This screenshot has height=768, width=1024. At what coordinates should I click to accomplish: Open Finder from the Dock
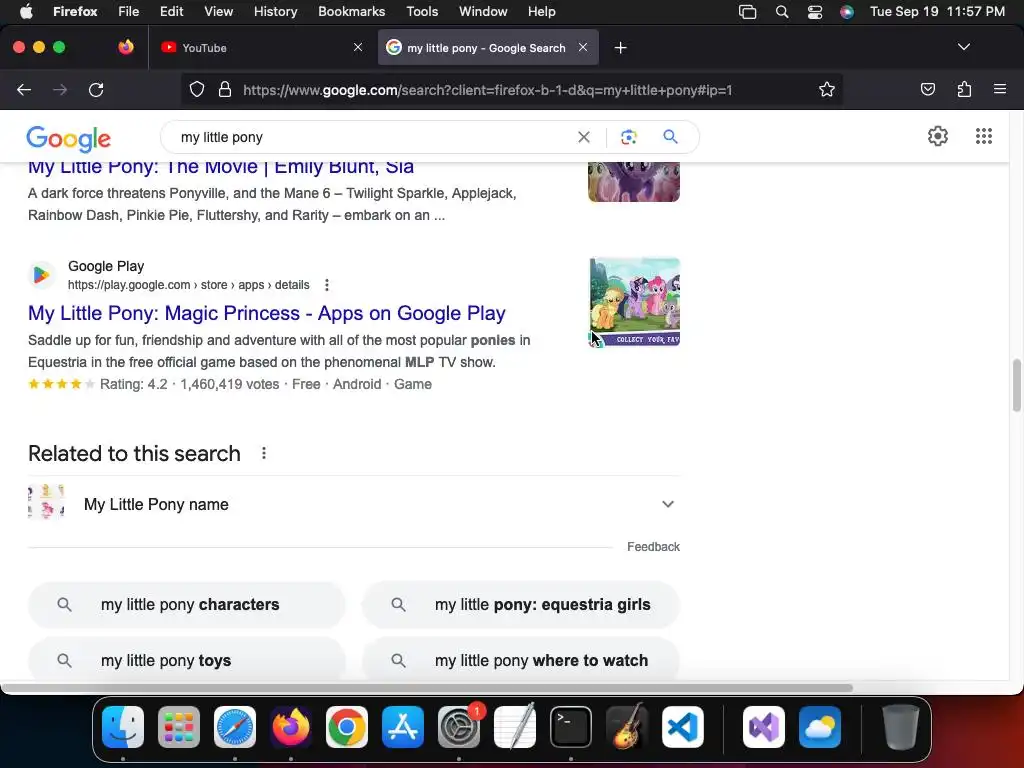pyautogui.click(x=123, y=727)
